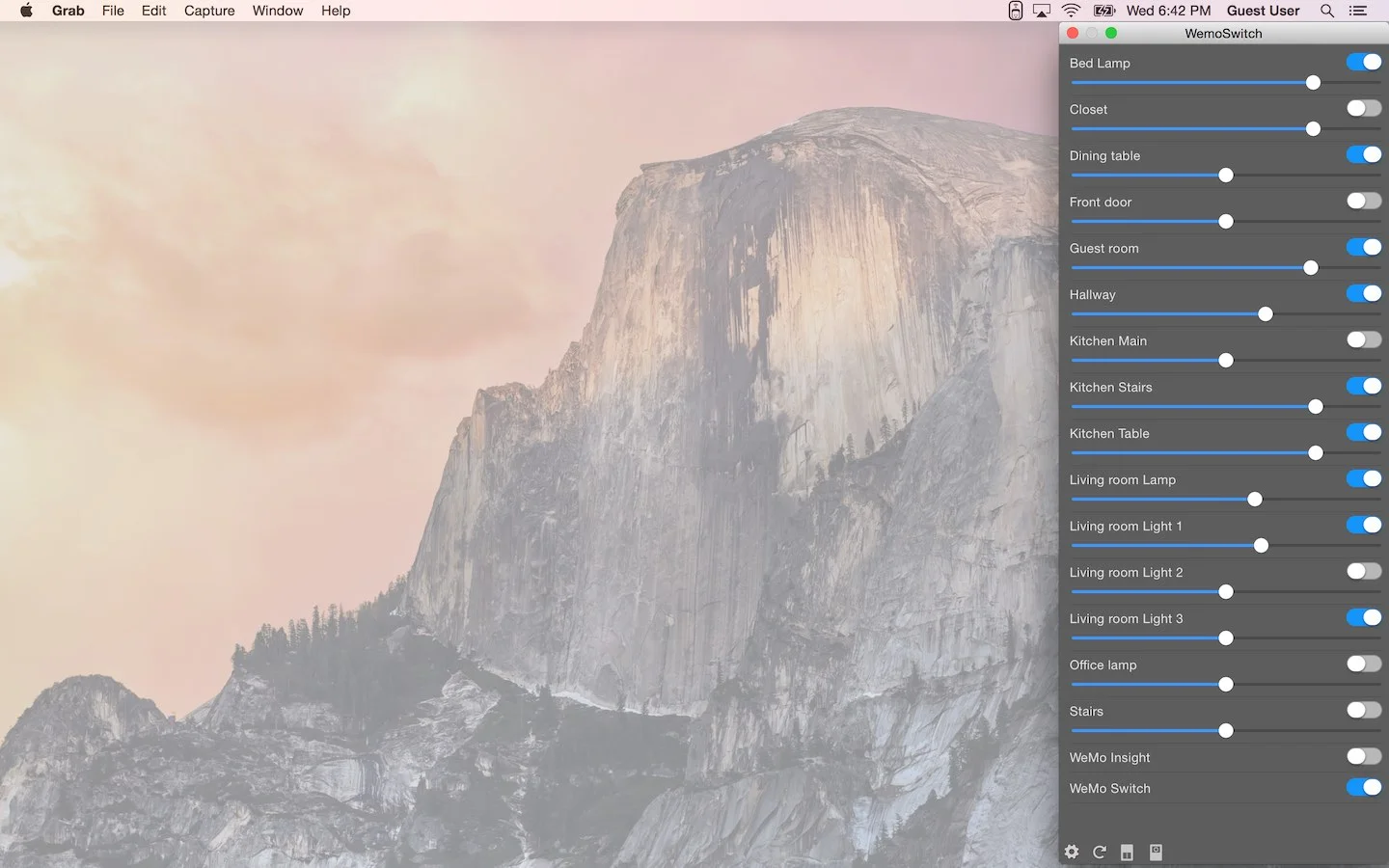Open the Guest User account menu
The height and width of the screenshot is (868, 1389).
[x=1264, y=11]
